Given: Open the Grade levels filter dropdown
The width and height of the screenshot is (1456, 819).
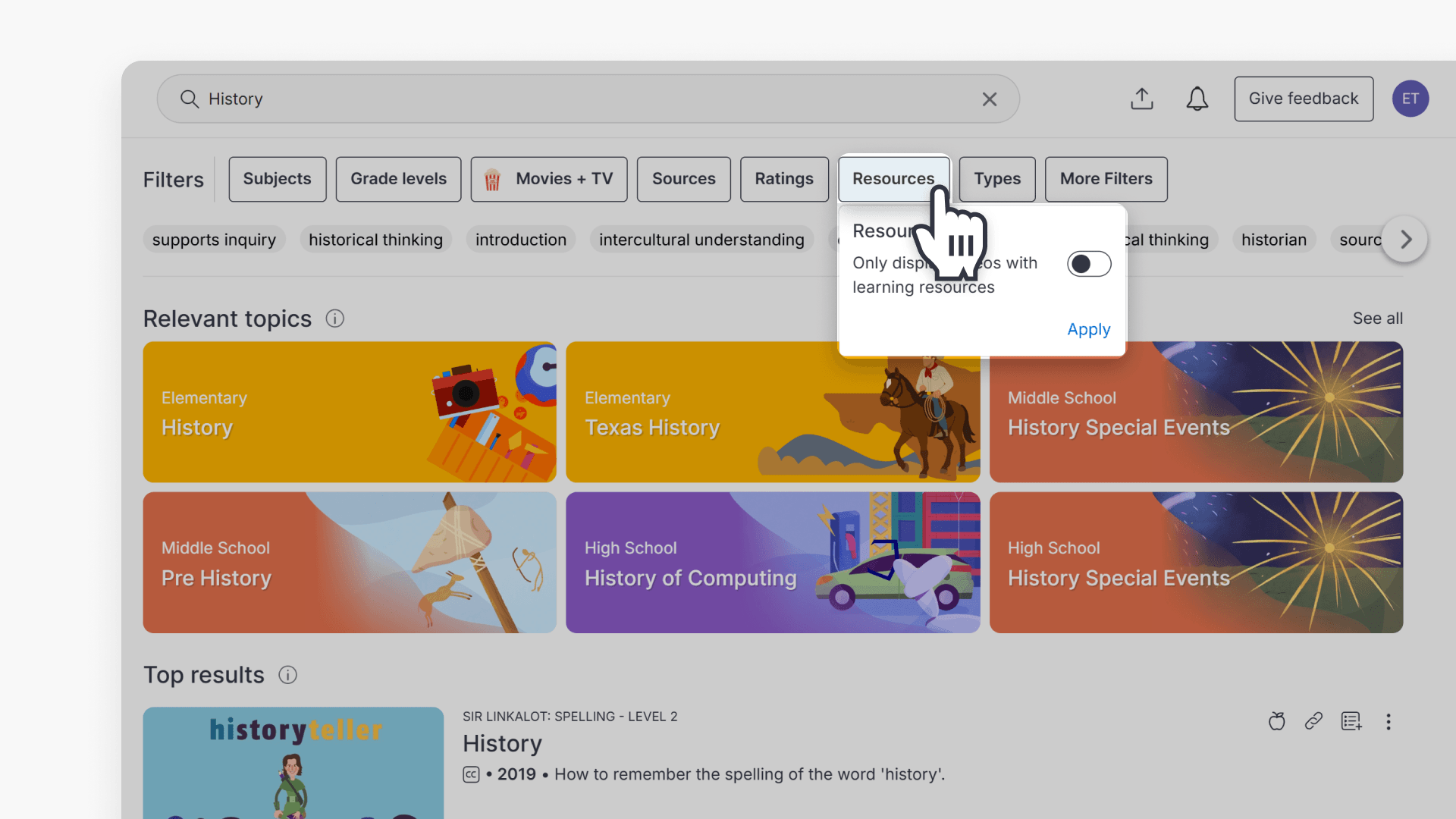Looking at the screenshot, I should point(398,179).
